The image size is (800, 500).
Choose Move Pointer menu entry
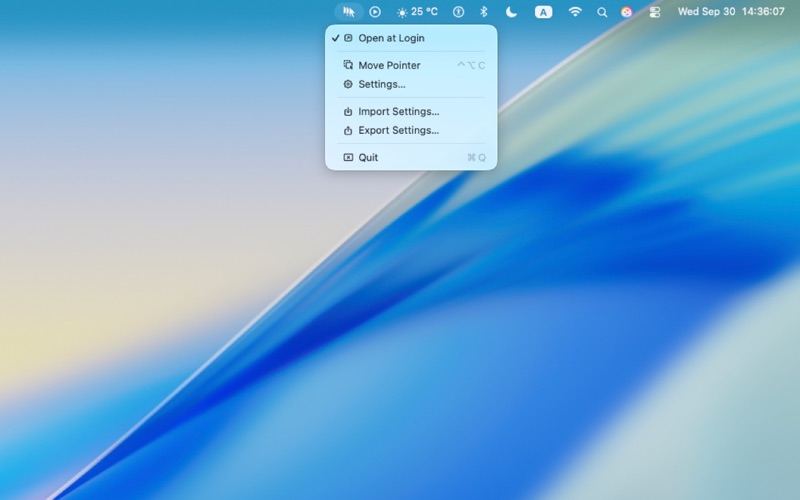(x=411, y=65)
